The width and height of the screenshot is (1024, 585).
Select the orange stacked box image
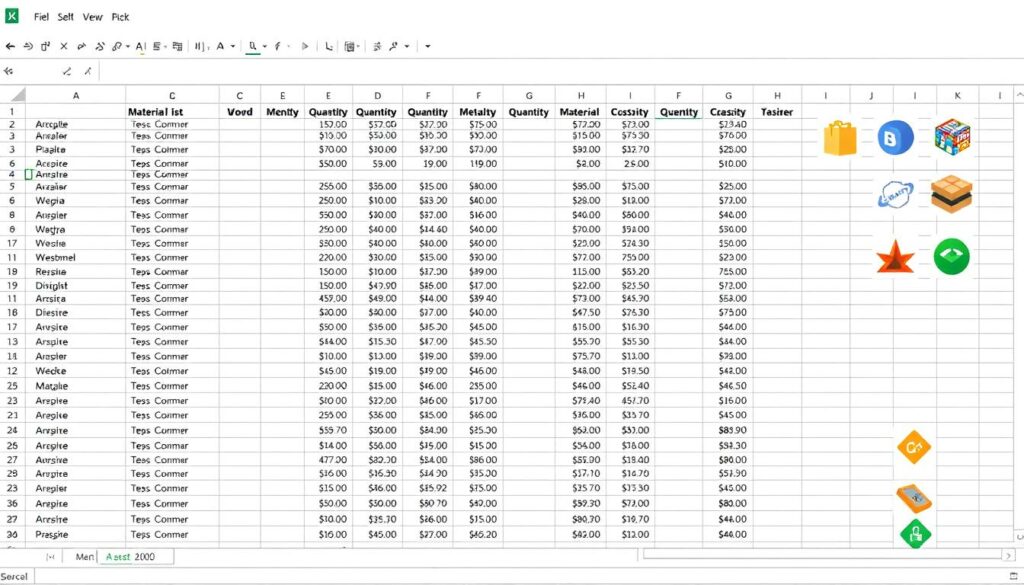pyautogui.click(x=952, y=194)
